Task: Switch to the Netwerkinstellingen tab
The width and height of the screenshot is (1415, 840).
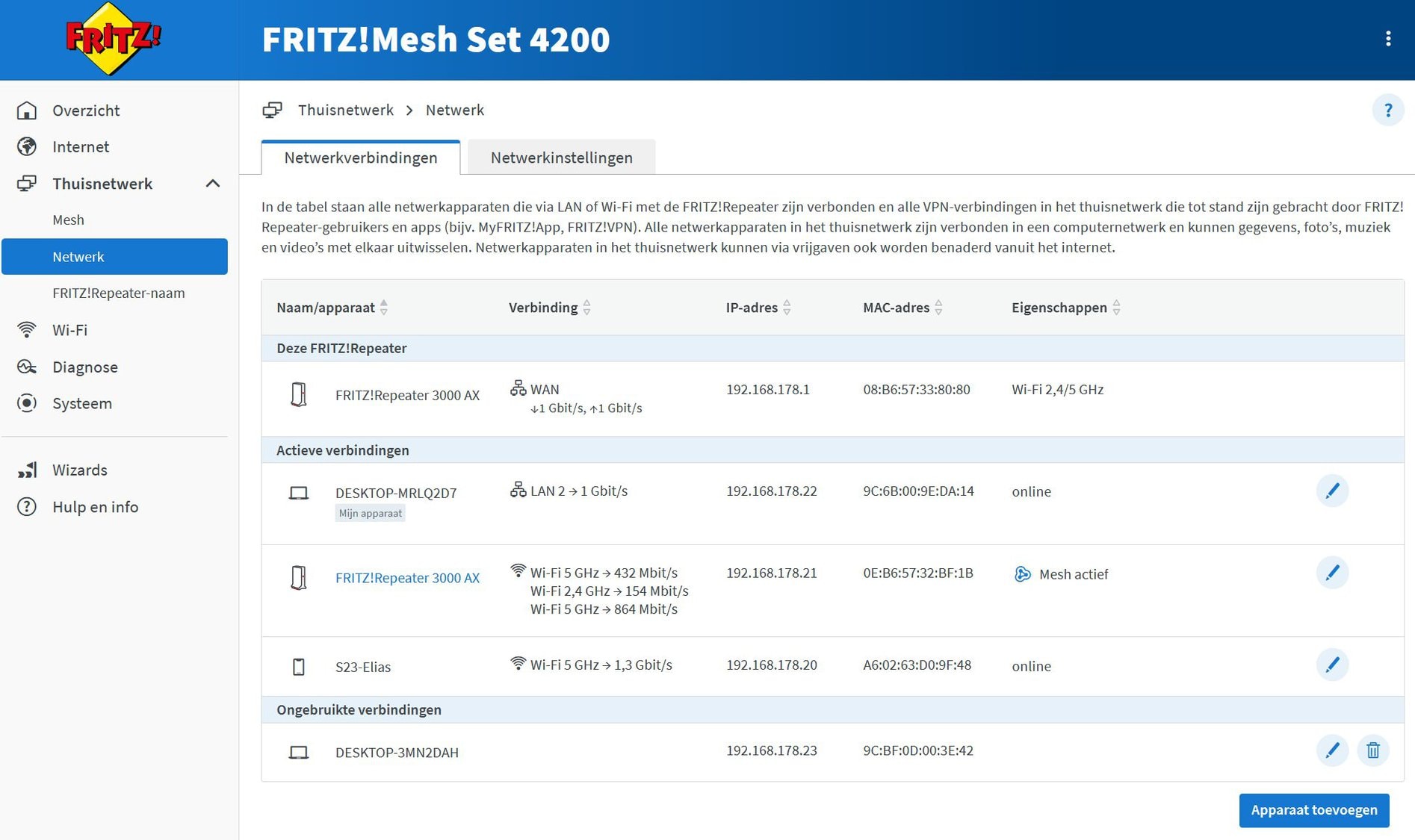Action: coord(561,158)
